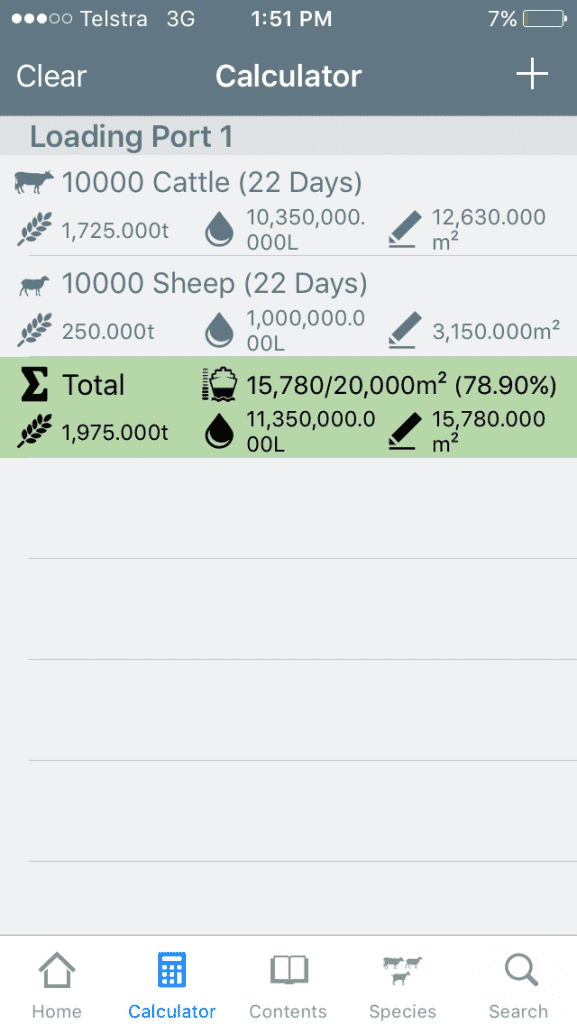Switch to the Contents tab

click(x=288, y=985)
